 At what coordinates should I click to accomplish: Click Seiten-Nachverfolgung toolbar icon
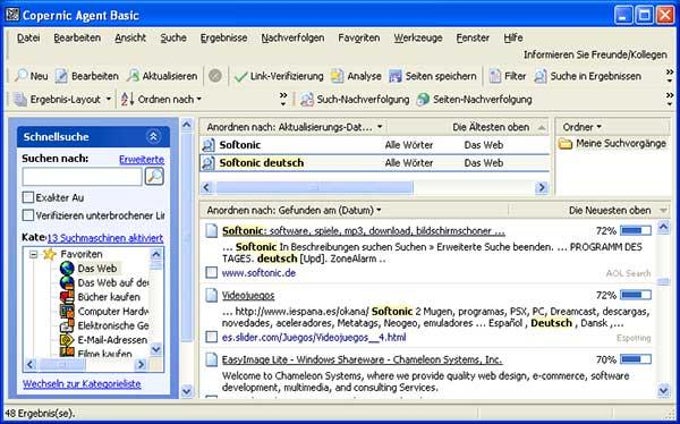pyautogui.click(x=423, y=100)
